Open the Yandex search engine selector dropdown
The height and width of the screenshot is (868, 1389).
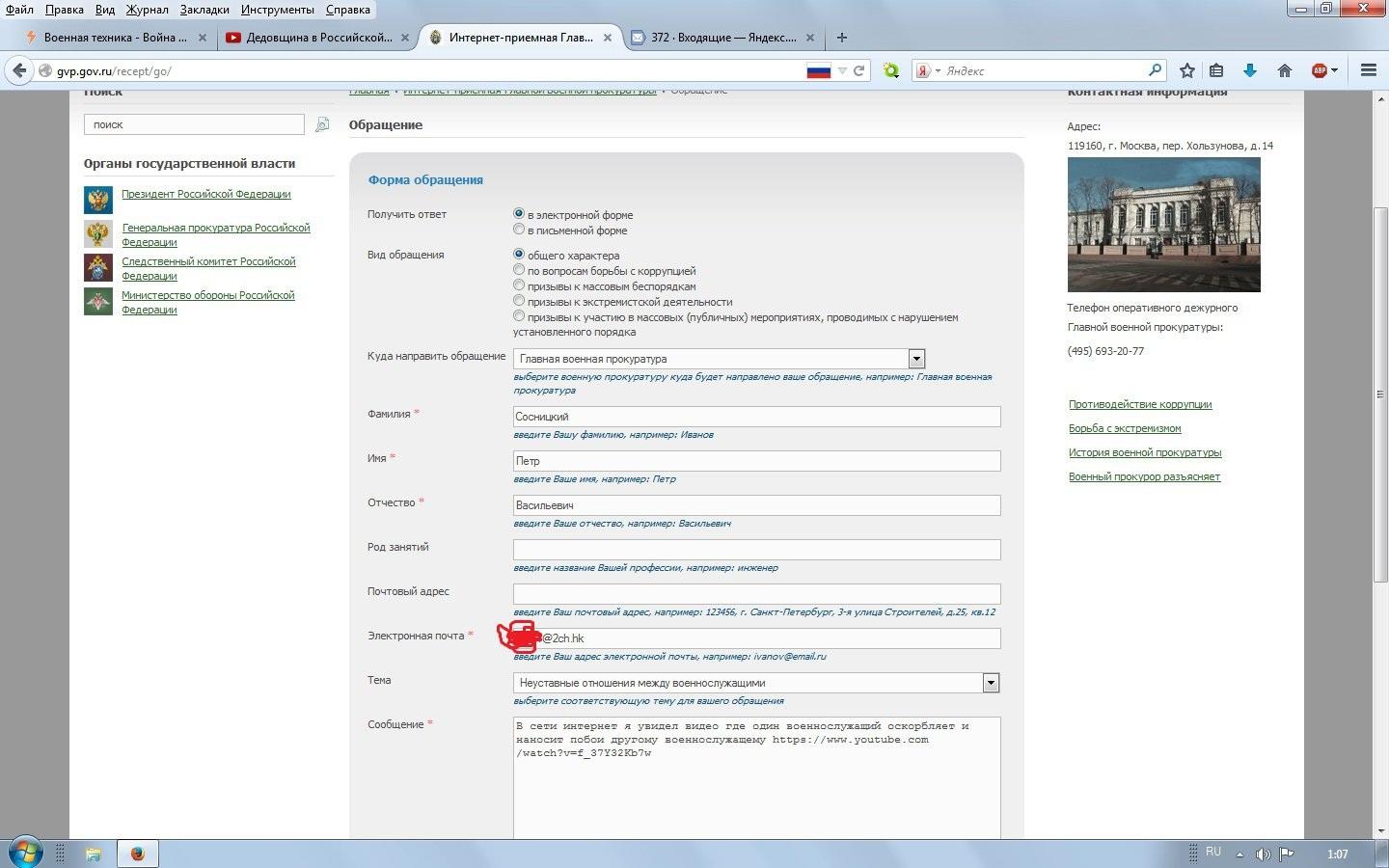click(928, 70)
